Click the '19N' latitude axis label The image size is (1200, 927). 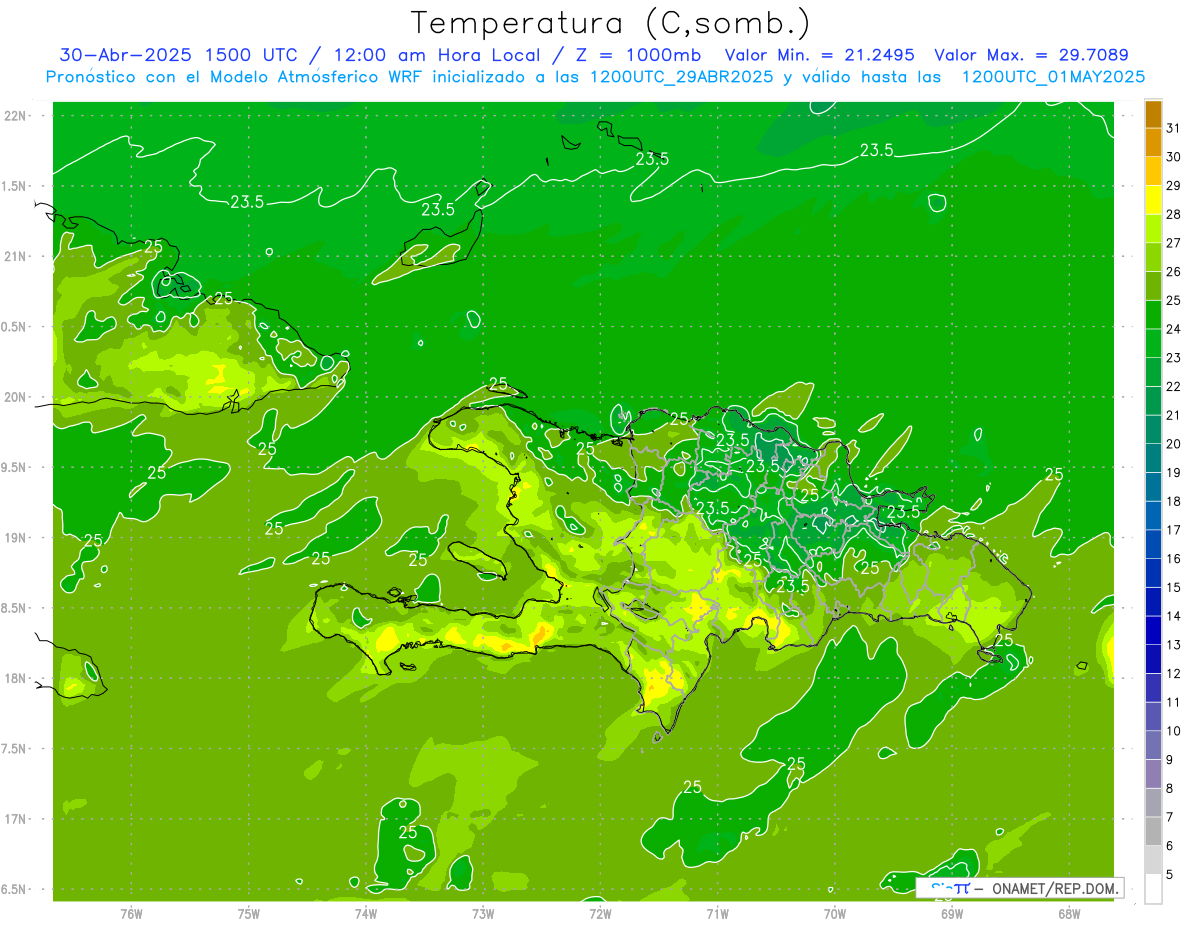pyautogui.click(x=17, y=537)
